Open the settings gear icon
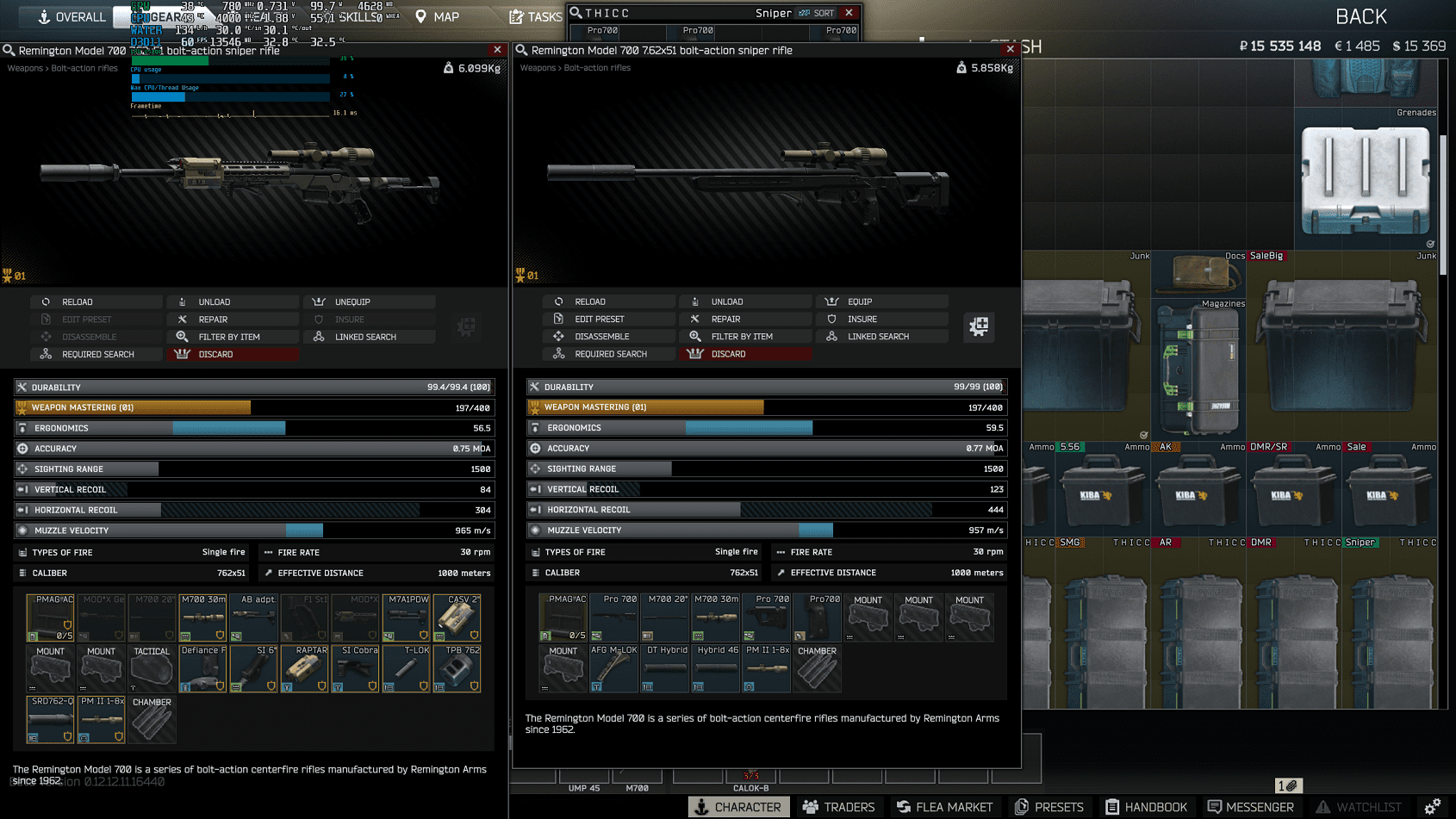 1432,807
